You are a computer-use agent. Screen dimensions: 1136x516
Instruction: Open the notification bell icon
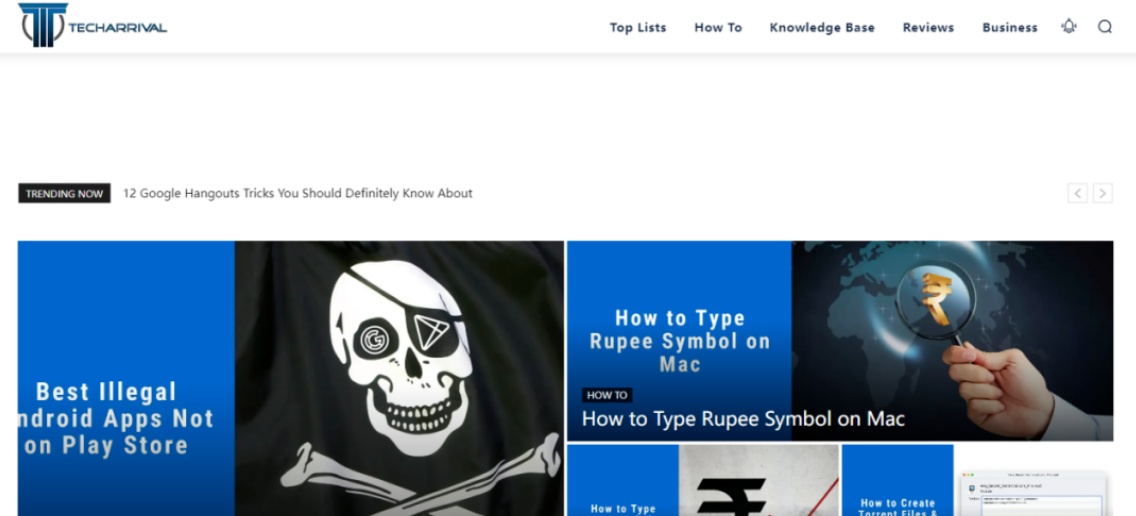[1069, 27]
